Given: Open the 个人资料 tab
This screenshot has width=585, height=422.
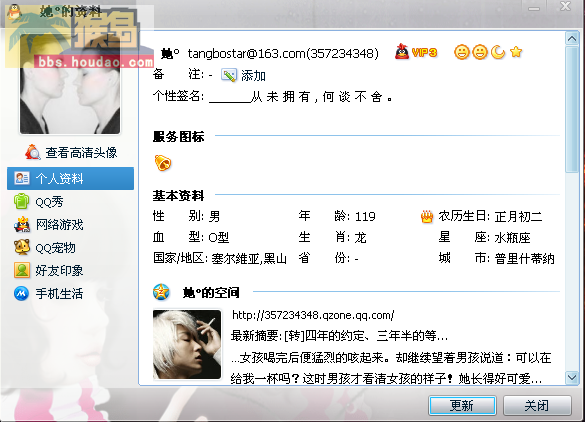Looking at the screenshot, I should [71, 178].
